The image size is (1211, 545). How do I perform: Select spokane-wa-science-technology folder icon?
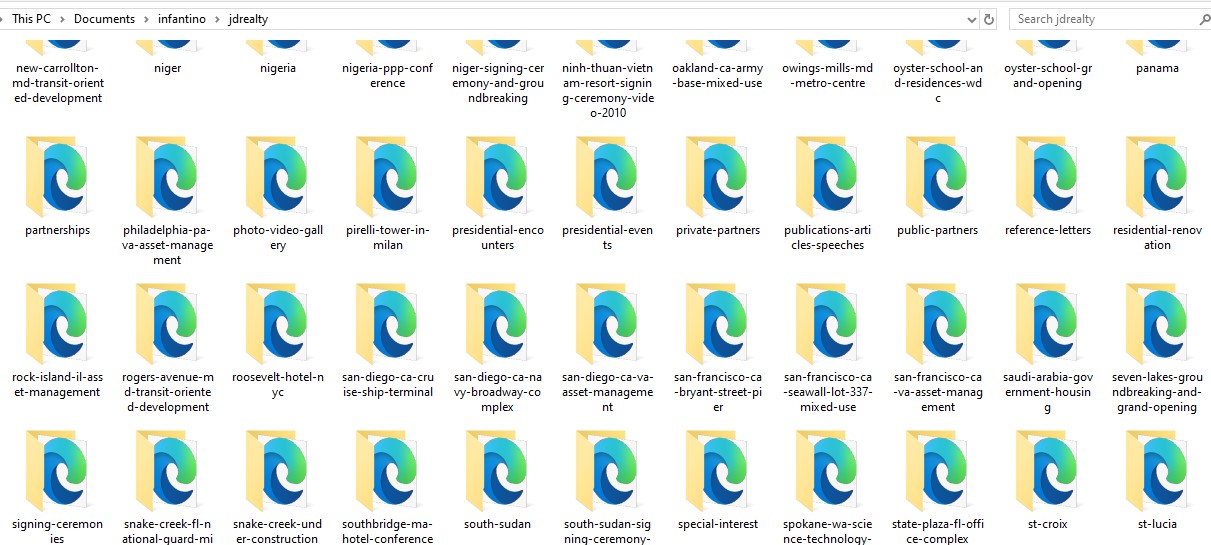827,471
